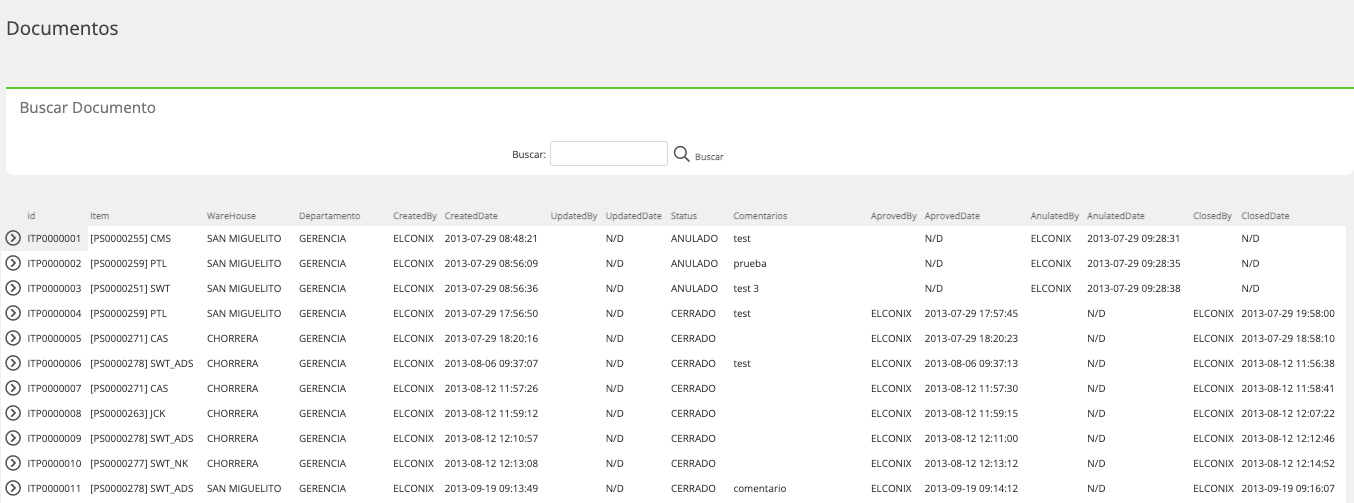The width and height of the screenshot is (1354, 503).
Task: Click the CreatedDate column header
Action: coord(471,215)
